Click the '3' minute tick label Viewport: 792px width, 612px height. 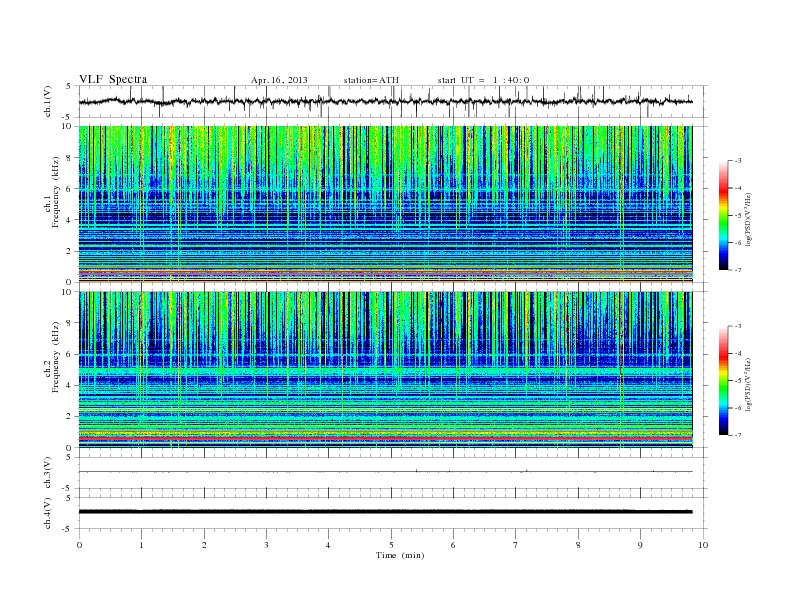pos(266,545)
